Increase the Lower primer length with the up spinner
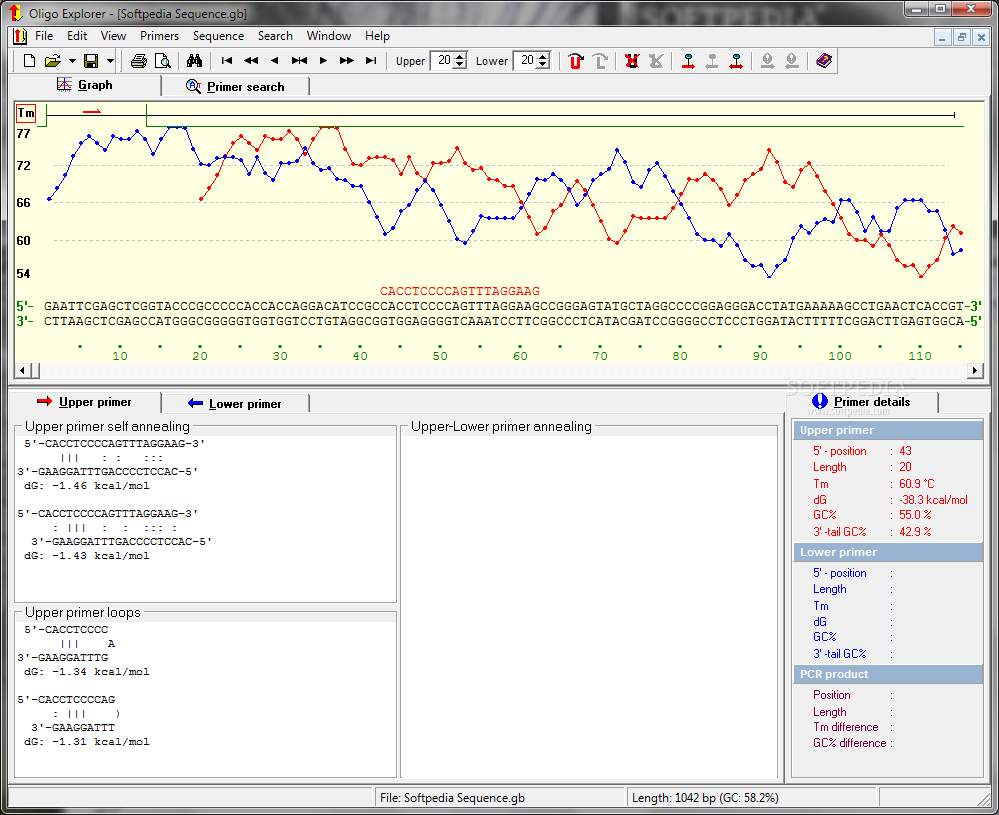The width and height of the screenshot is (999, 815). click(x=543, y=56)
